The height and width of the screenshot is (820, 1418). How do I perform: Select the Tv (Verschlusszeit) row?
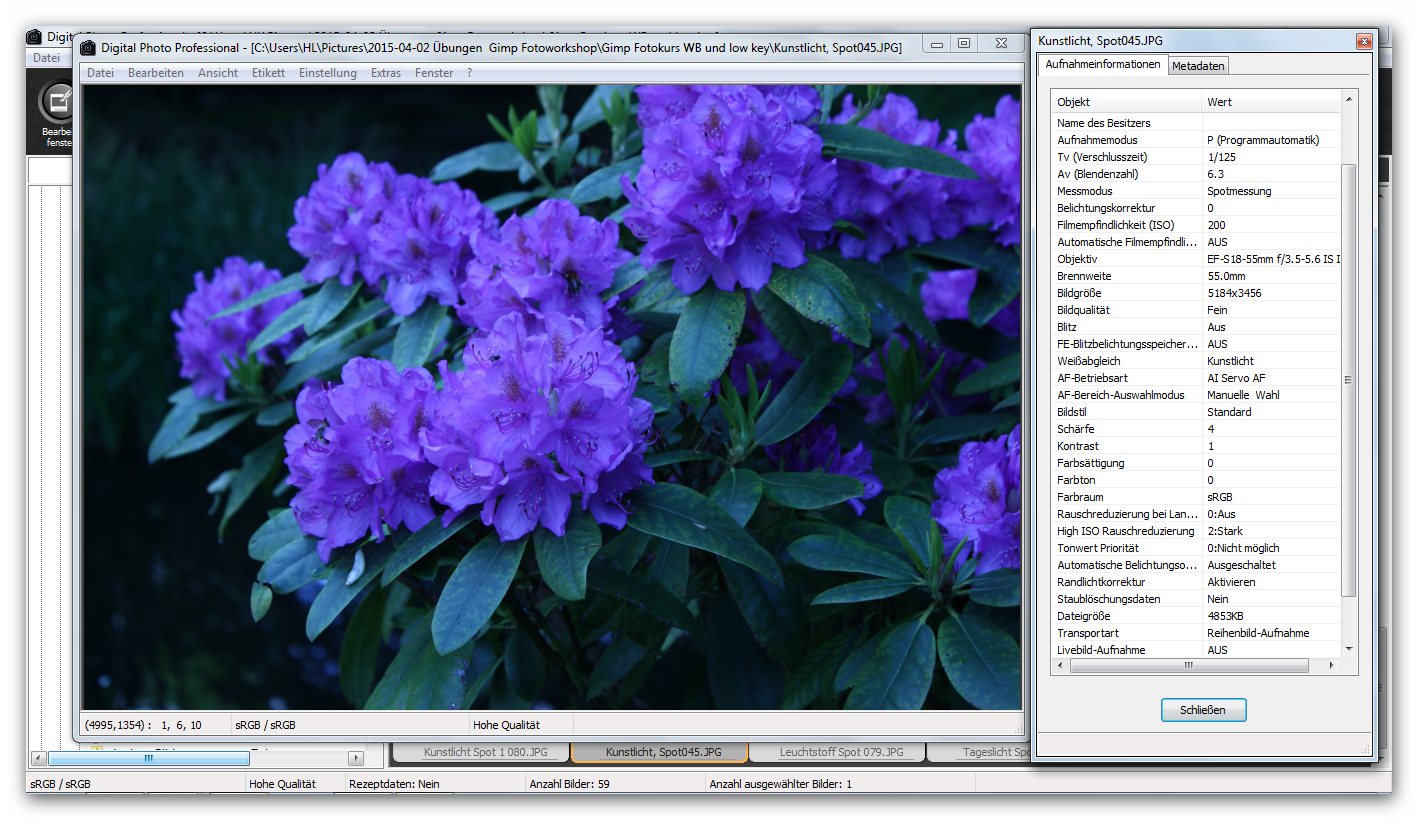1196,157
